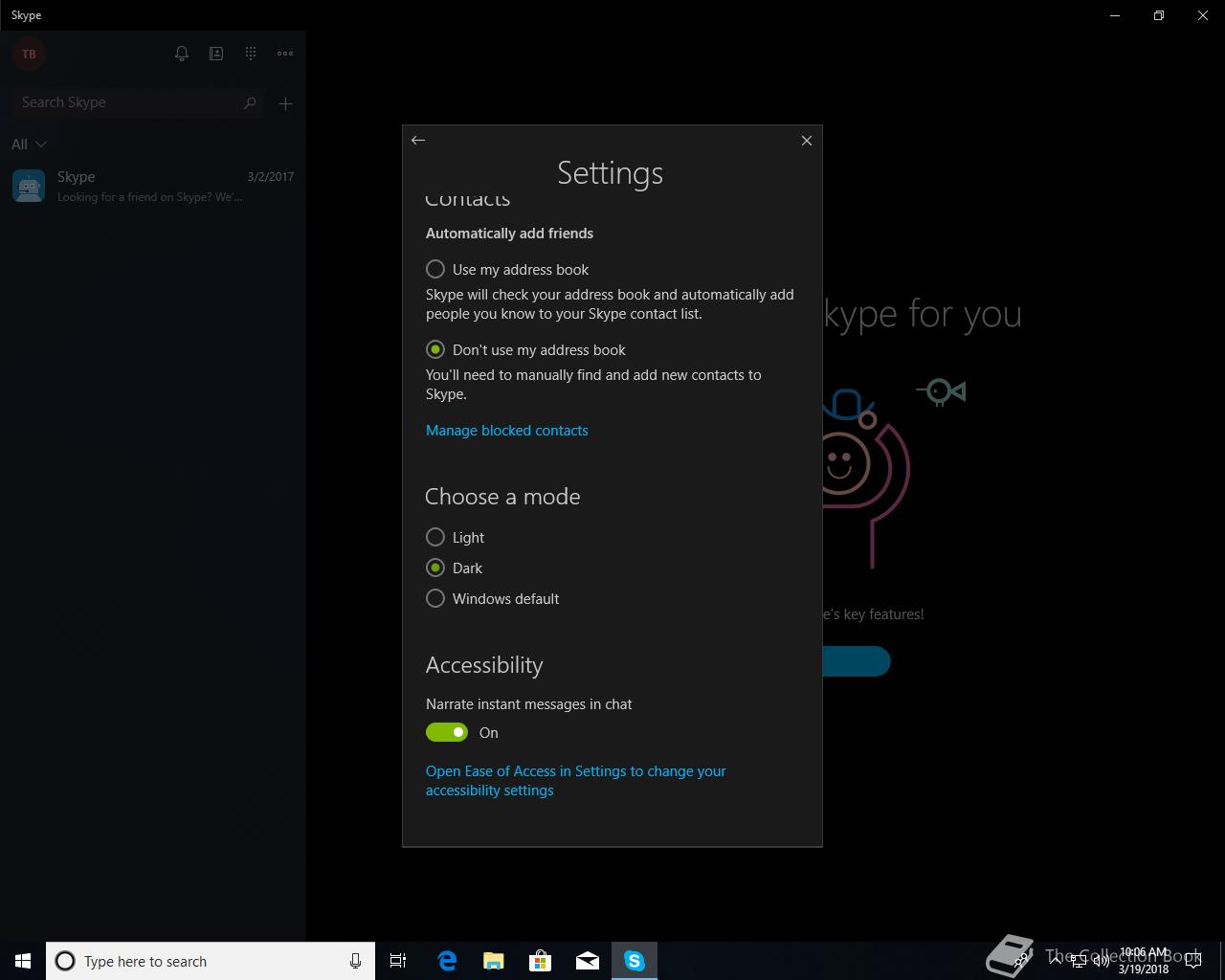This screenshot has width=1225, height=980.
Task: Launch Microsoft Edge from the taskbar
Action: coord(447,961)
